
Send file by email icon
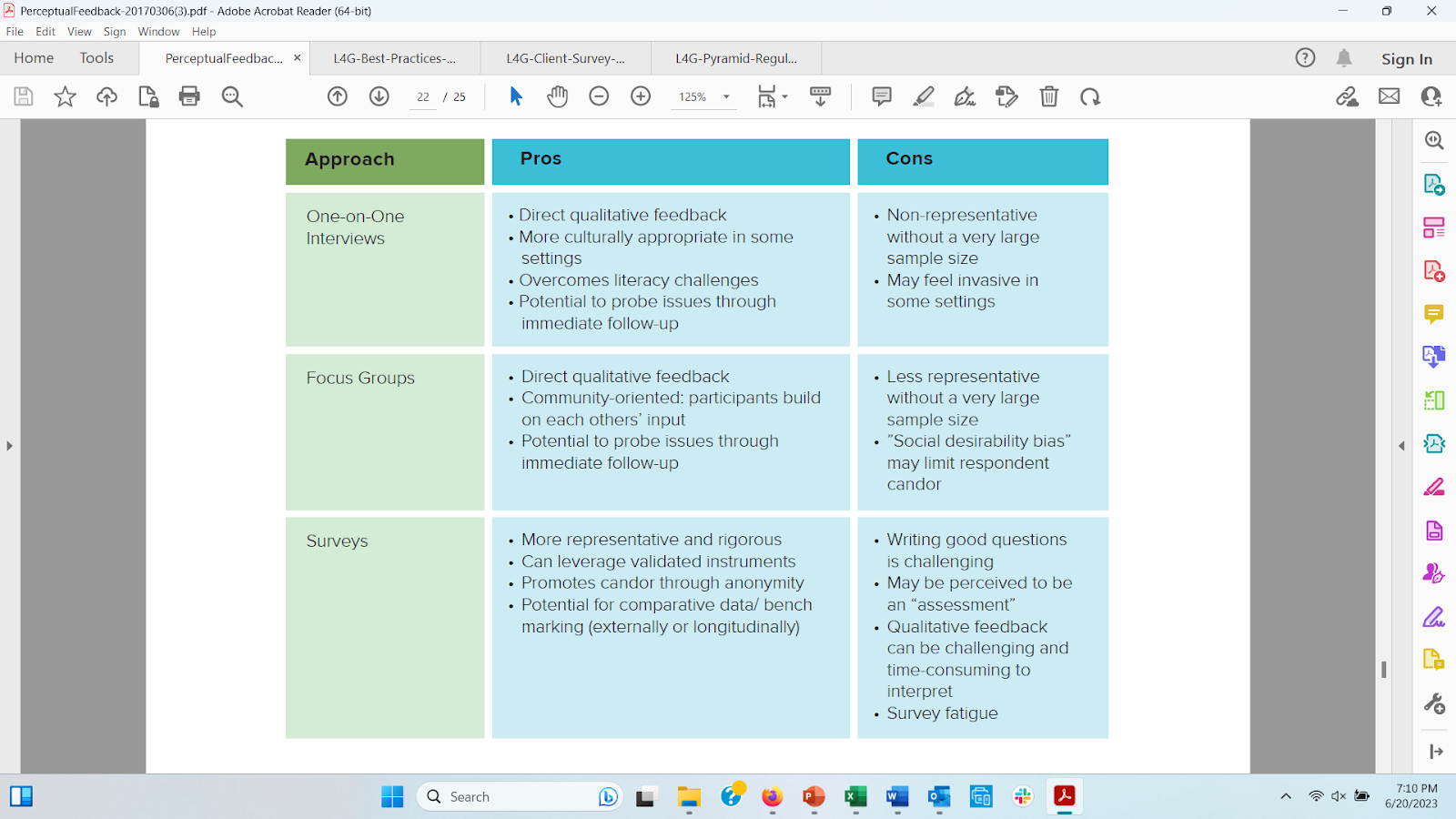(x=1389, y=96)
